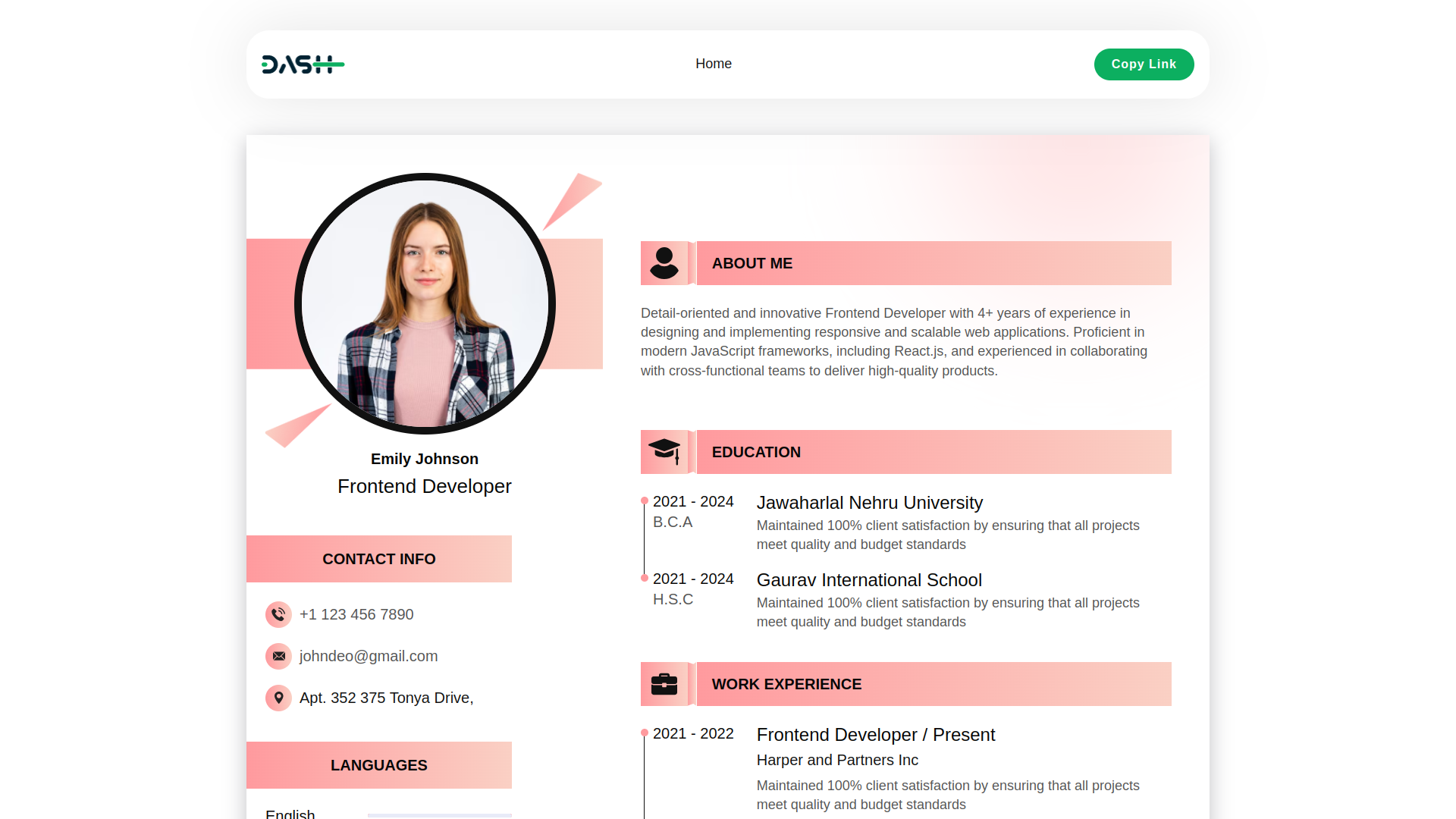Click the email johndeo@gmail.com

coord(369,656)
